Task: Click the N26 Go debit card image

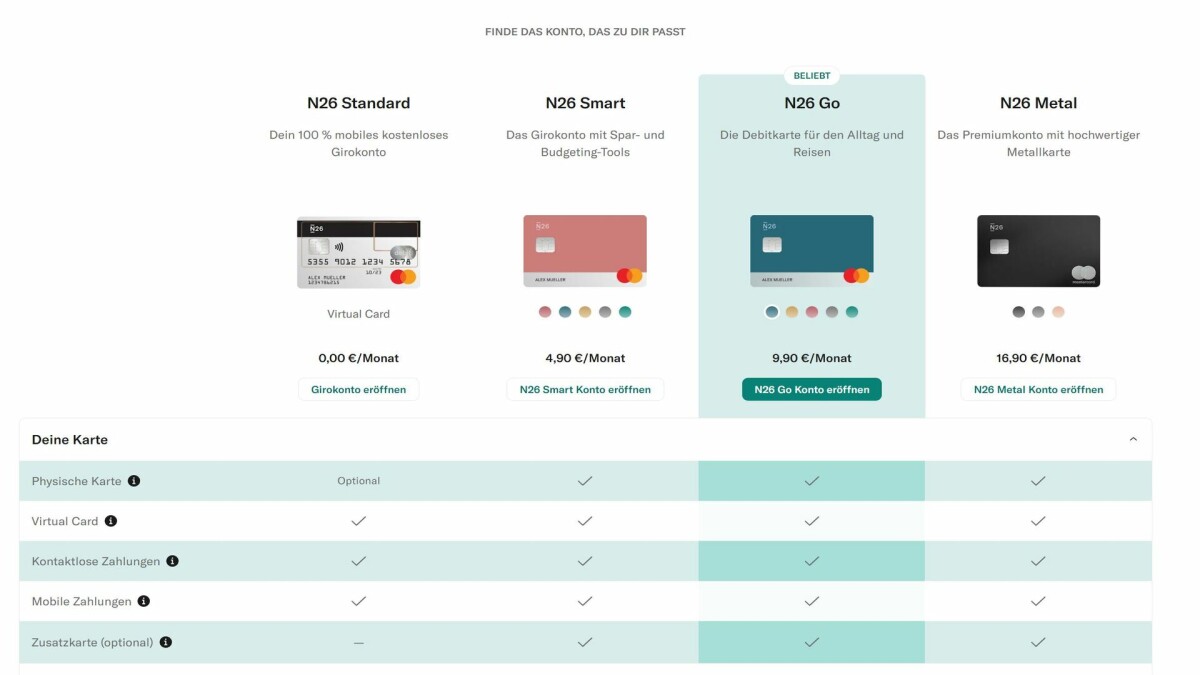Action: coord(812,249)
